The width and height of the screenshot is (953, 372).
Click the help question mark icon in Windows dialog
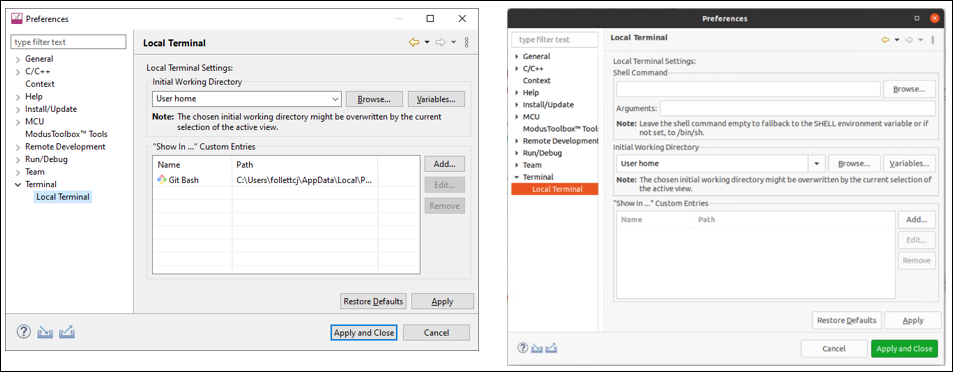pyautogui.click(x=23, y=331)
